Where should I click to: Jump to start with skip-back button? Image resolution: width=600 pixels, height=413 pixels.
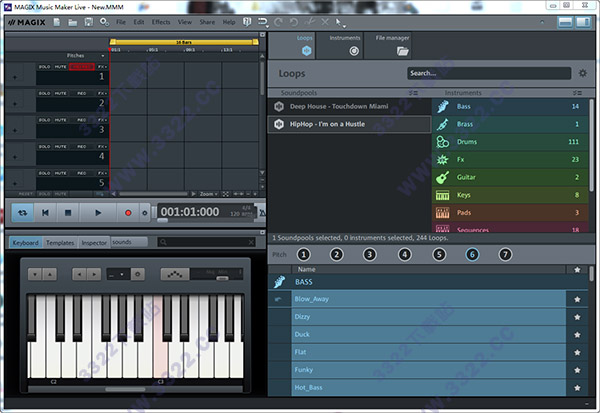[45, 212]
